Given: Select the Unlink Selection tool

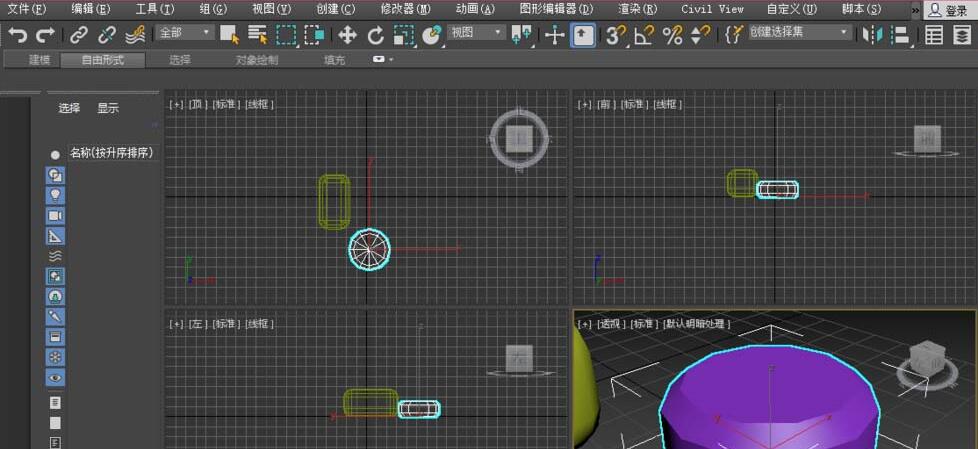Looking at the screenshot, I should click(107, 36).
